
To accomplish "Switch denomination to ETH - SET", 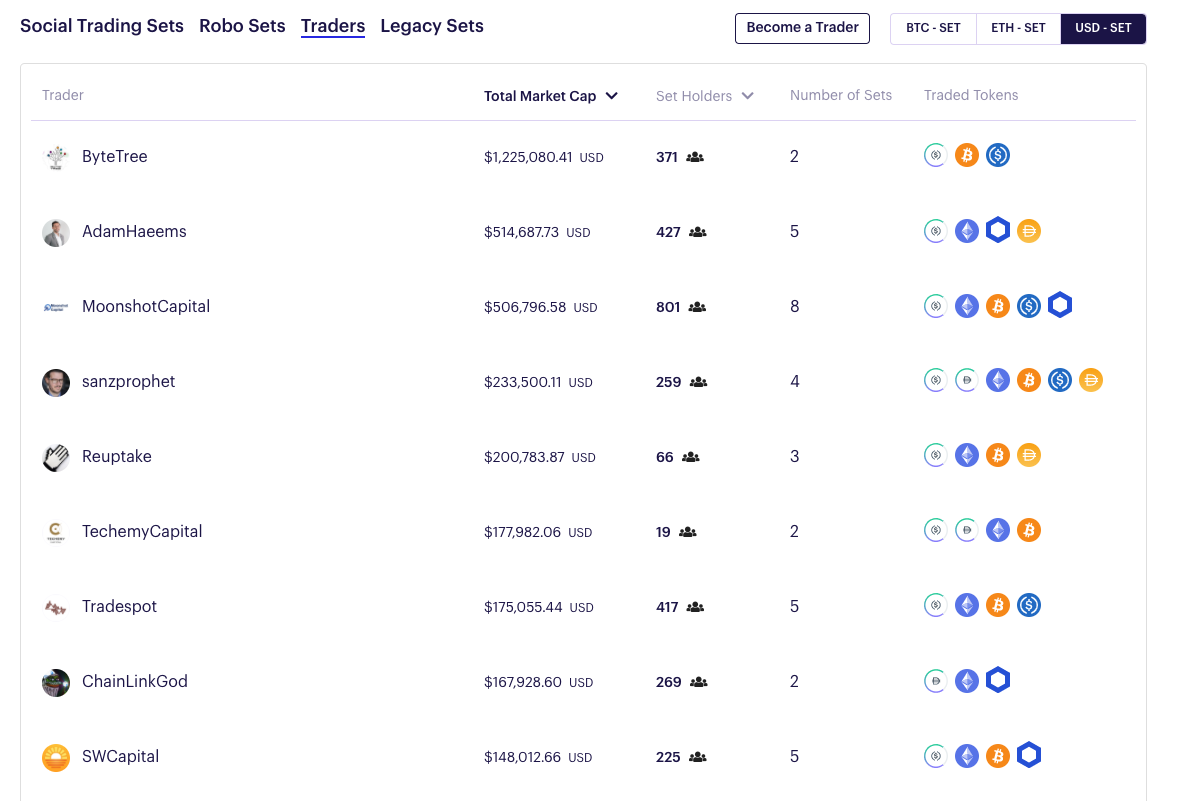I will (x=1018, y=28).
